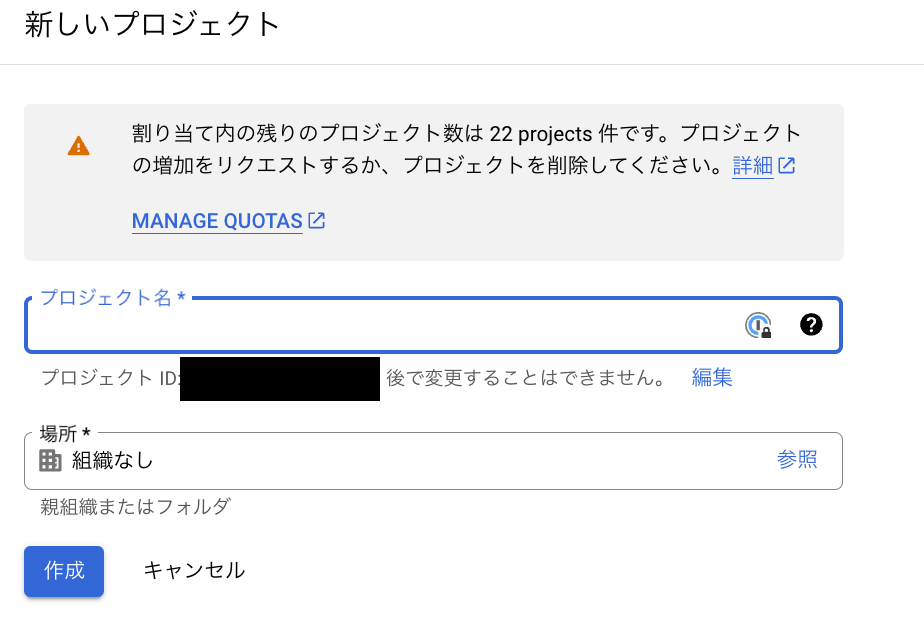Open help via the question mark icon
Viewport: 924px width, 638px height.
click(x=811, y=324)
